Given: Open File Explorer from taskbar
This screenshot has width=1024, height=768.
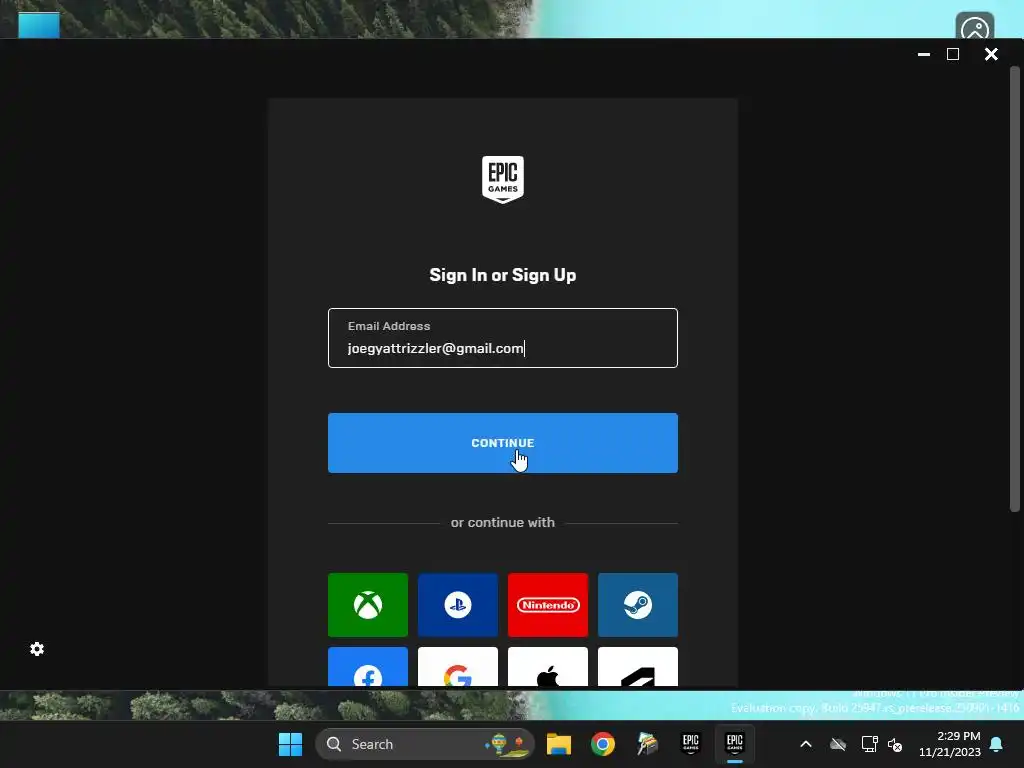Looking at the screenshot, I should 559,744.
